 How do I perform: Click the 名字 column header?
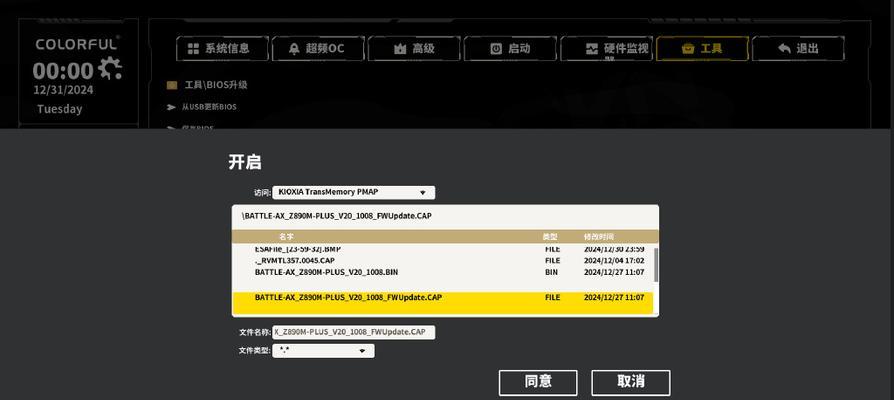coord(286,236)
